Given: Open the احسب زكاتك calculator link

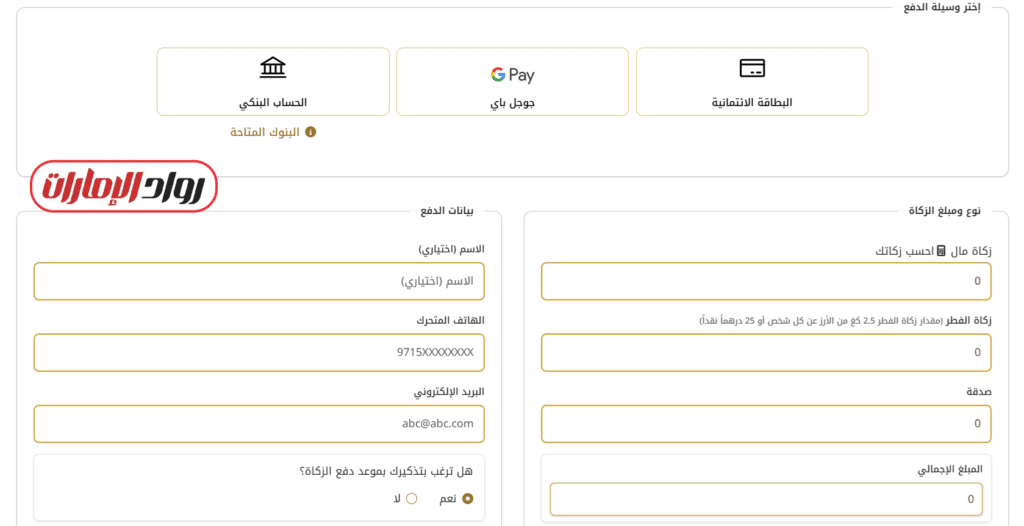Looking at the screenshot, I should (x=904, y=251).
